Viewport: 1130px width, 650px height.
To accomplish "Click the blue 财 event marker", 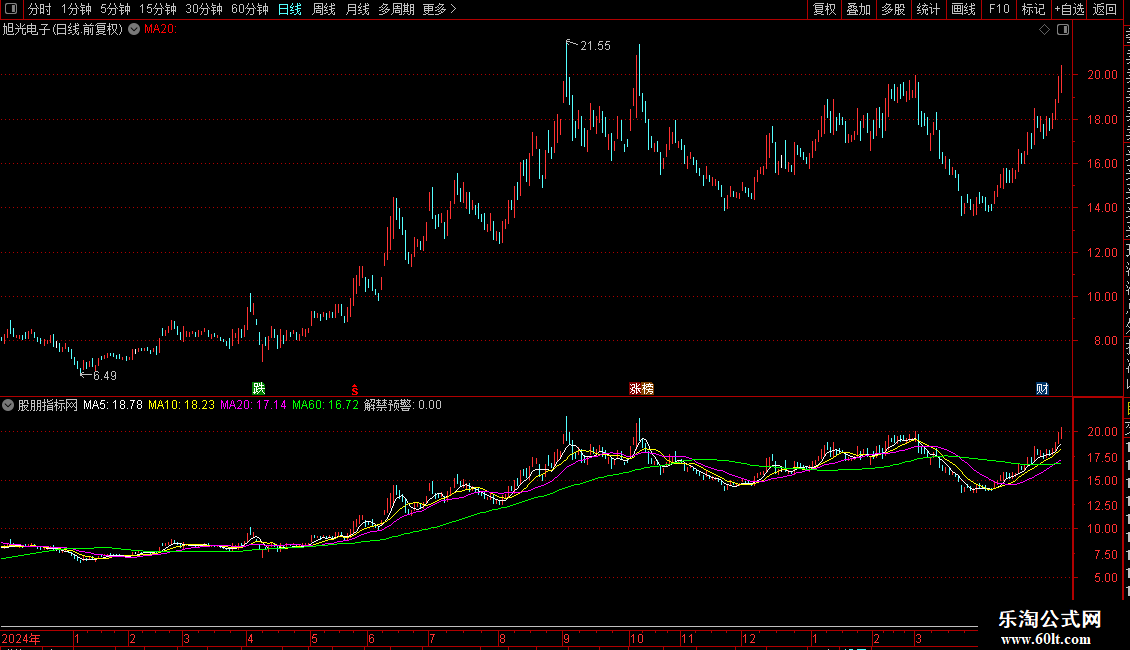I will (1042, 388).
